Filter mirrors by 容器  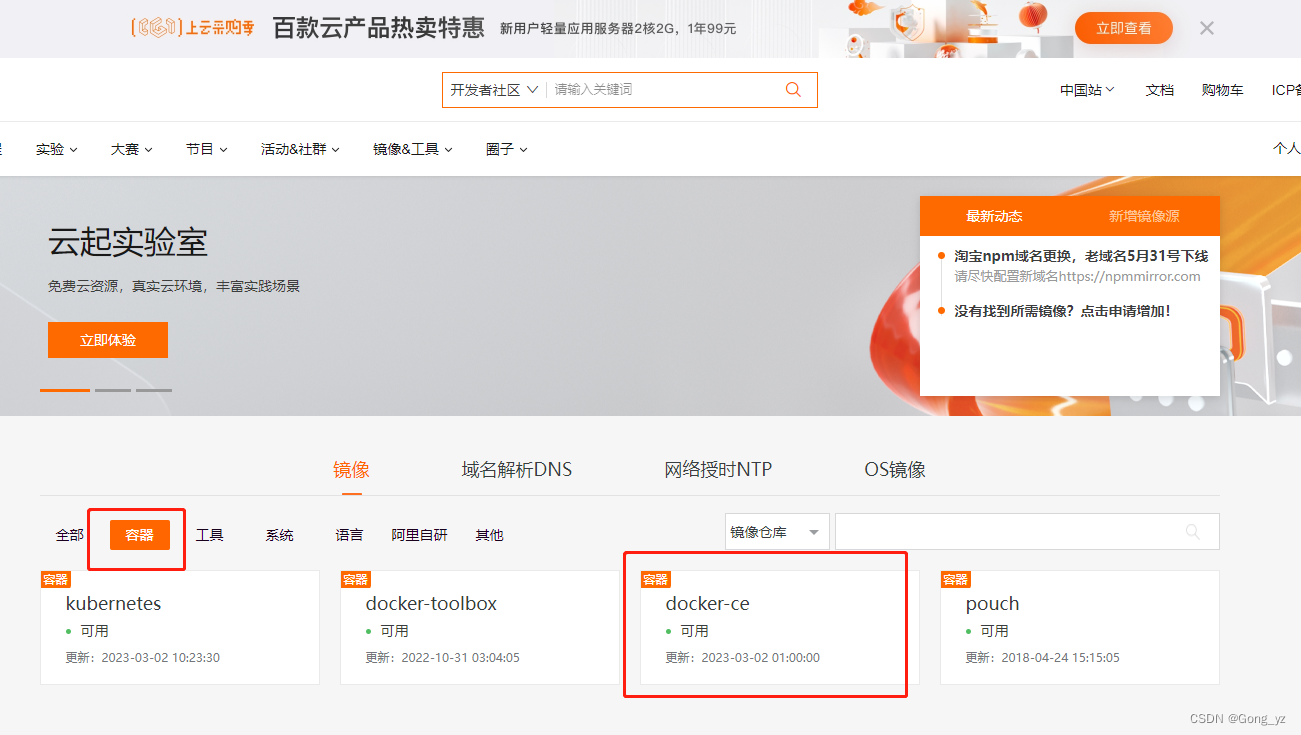coord(140,535)
